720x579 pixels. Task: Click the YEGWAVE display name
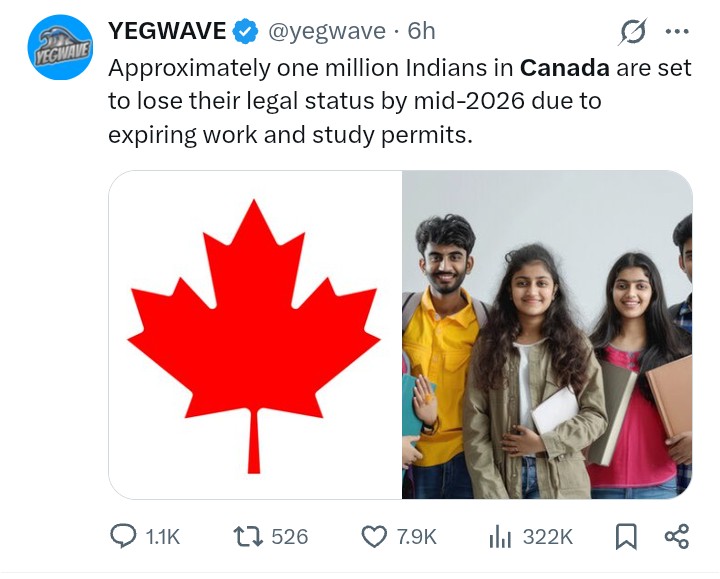point(167,31)
